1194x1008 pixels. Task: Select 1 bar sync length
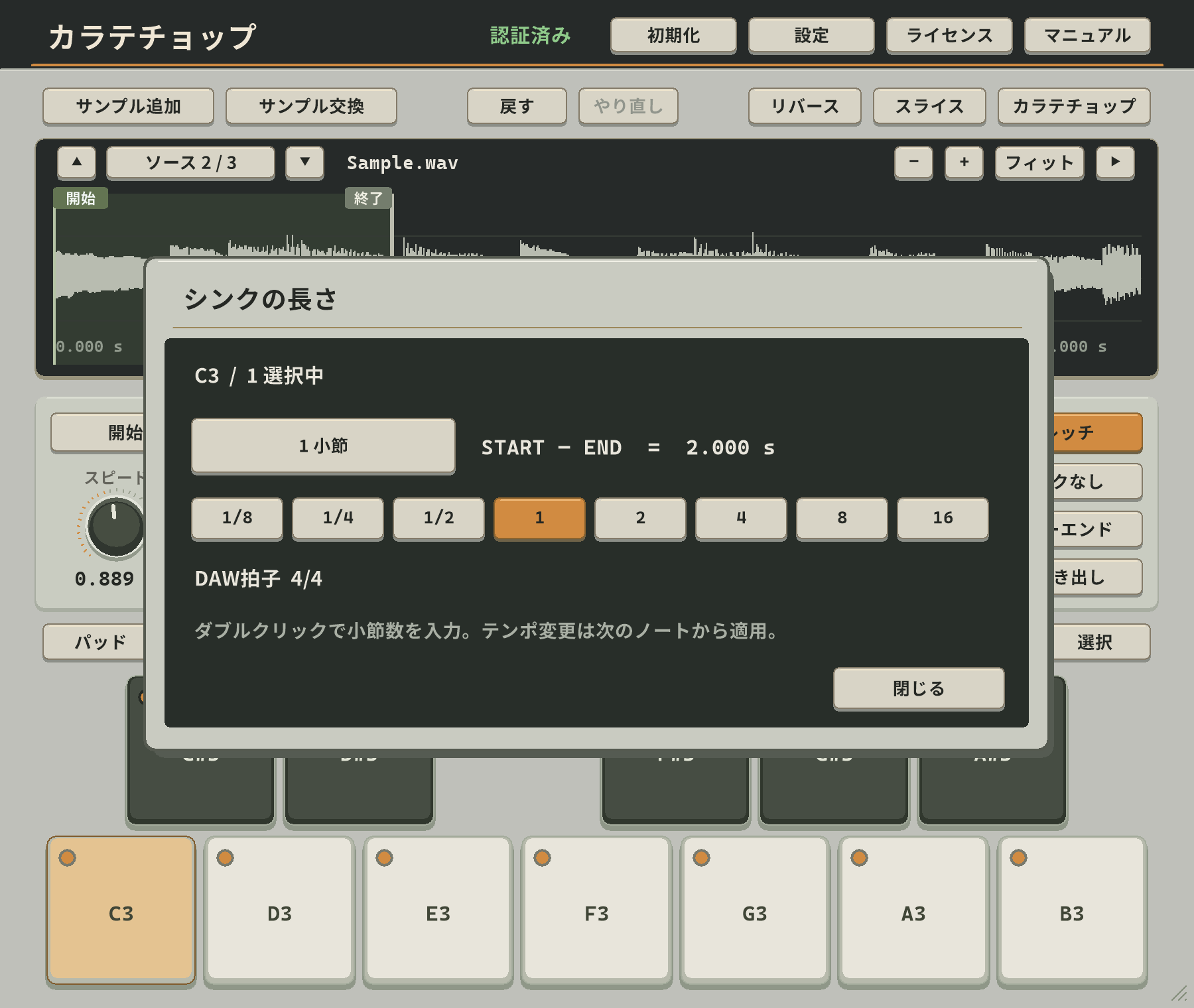tap(540, 518)
